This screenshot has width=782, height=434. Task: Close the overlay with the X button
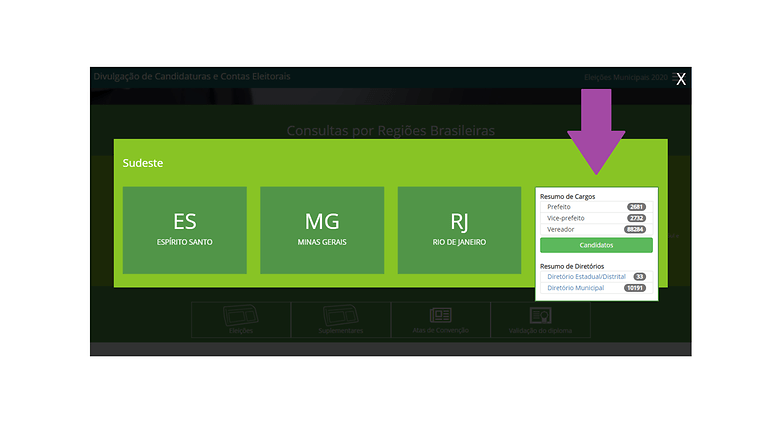click(x=681, y=79)
